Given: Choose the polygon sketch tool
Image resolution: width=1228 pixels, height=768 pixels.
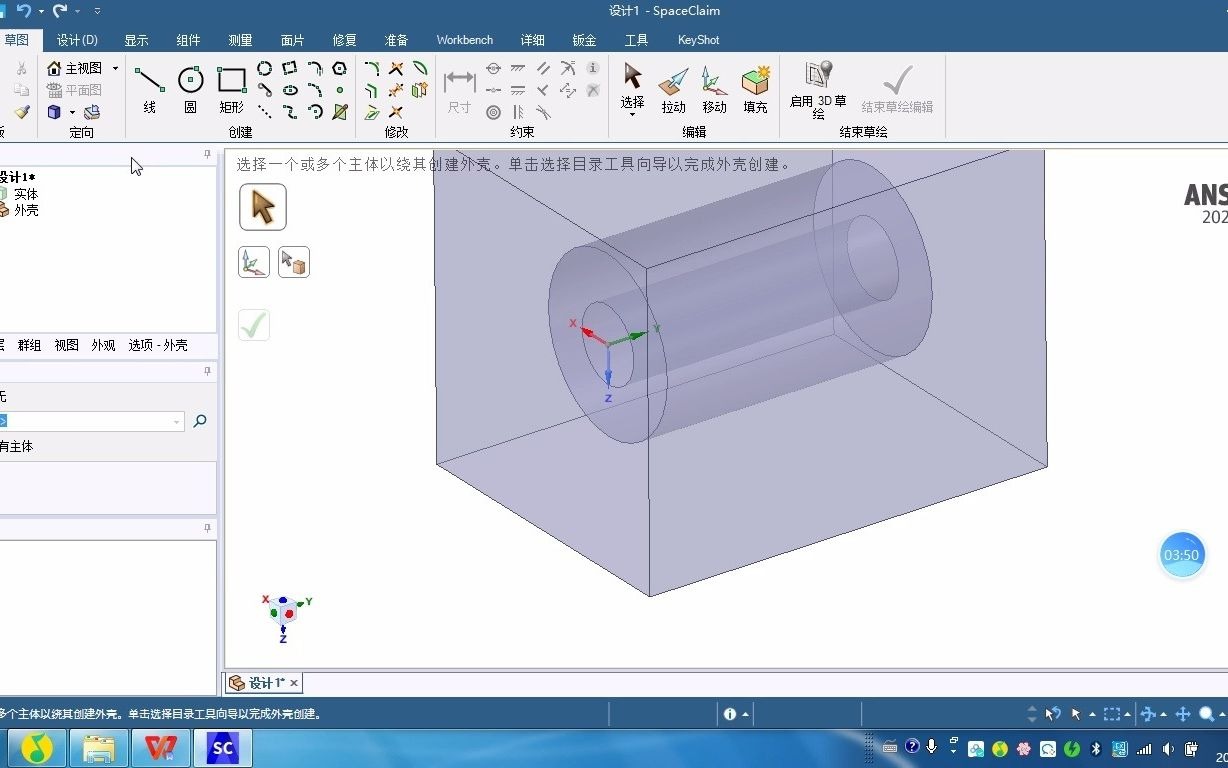Looking at the screenshot, I should pos(339,69).
